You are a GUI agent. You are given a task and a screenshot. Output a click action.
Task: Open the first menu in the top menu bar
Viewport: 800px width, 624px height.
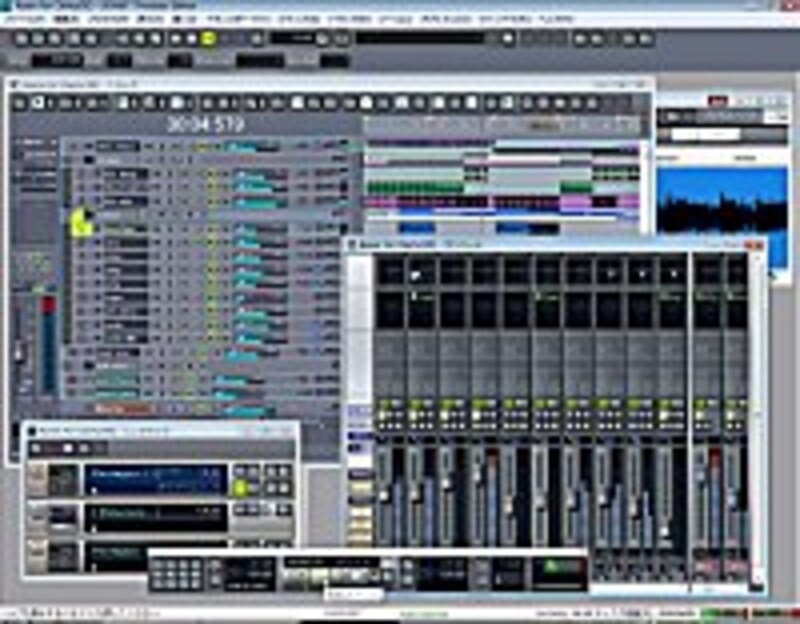22,19
